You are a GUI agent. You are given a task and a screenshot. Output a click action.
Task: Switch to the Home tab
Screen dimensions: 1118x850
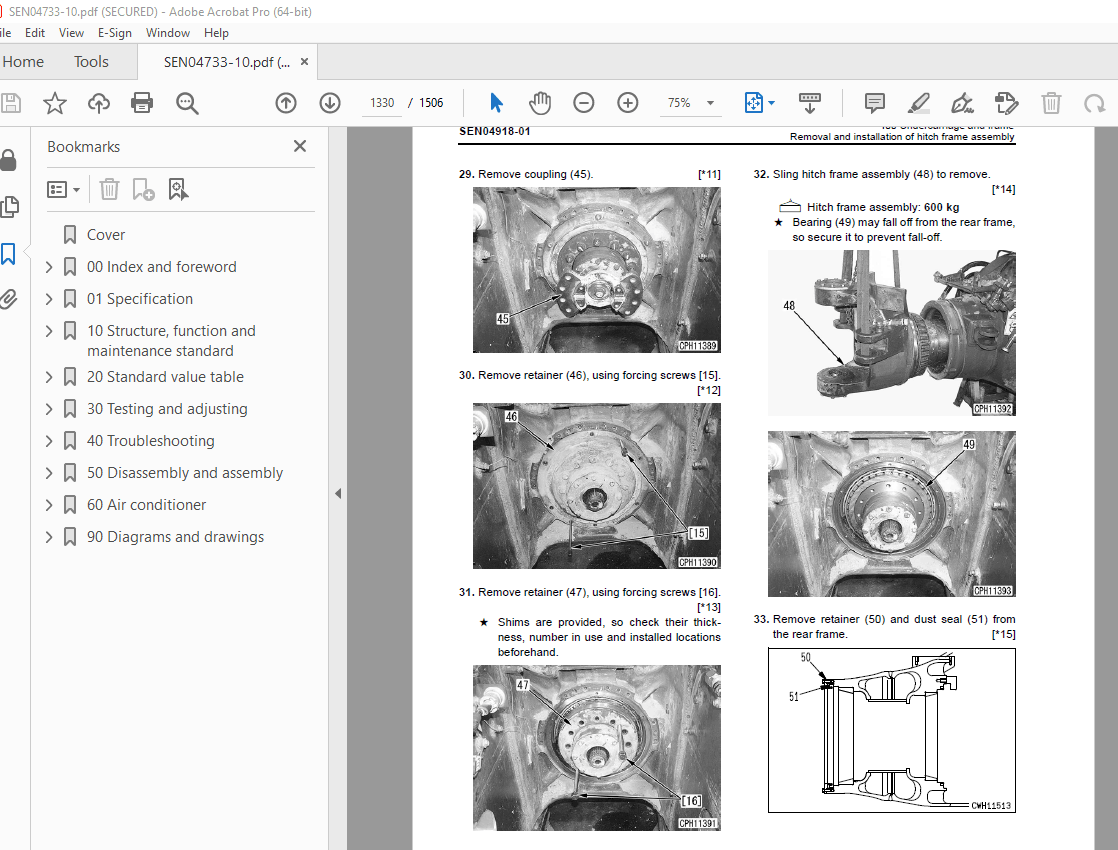(x=24, y=61)
